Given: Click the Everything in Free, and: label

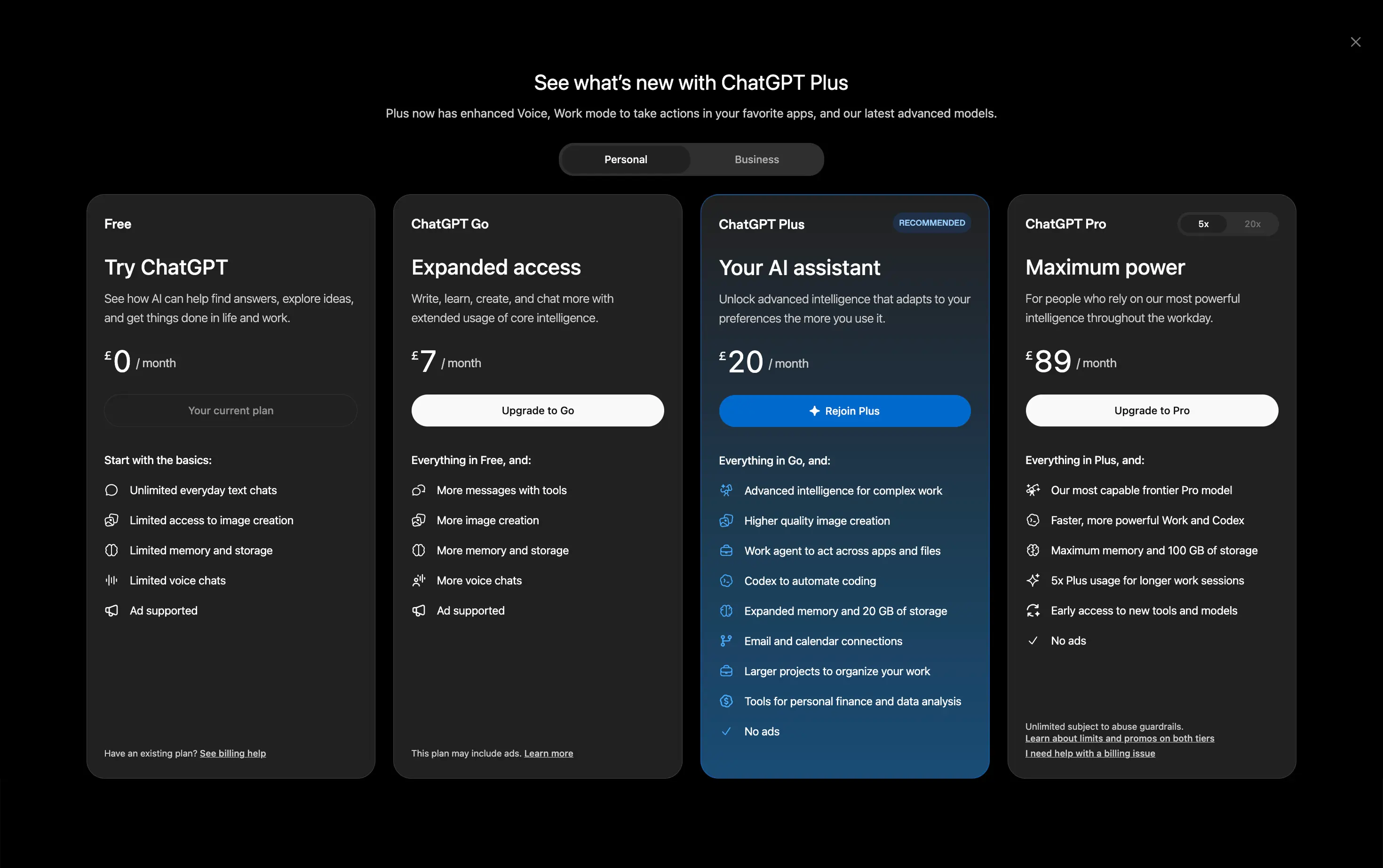Looking at the screenshot, I should pyautogui.click(x=471, y=460).
